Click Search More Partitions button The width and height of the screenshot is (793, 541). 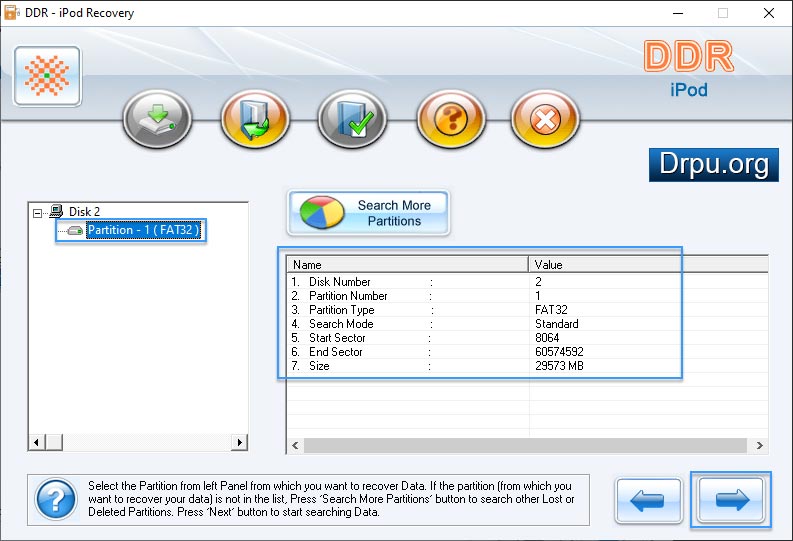tap(369, 213)
